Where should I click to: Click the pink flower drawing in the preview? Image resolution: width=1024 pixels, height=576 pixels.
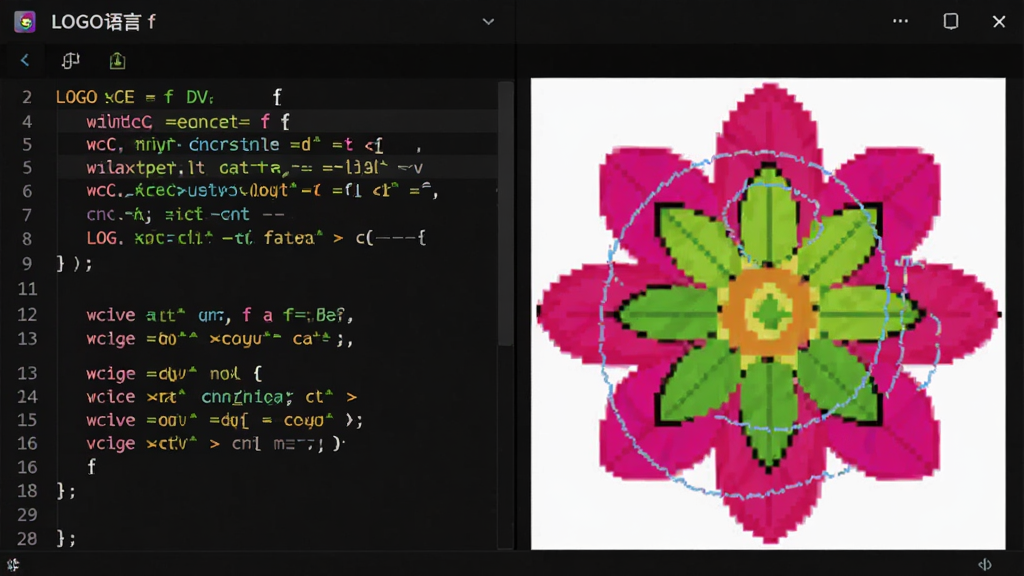pos(769,313)
